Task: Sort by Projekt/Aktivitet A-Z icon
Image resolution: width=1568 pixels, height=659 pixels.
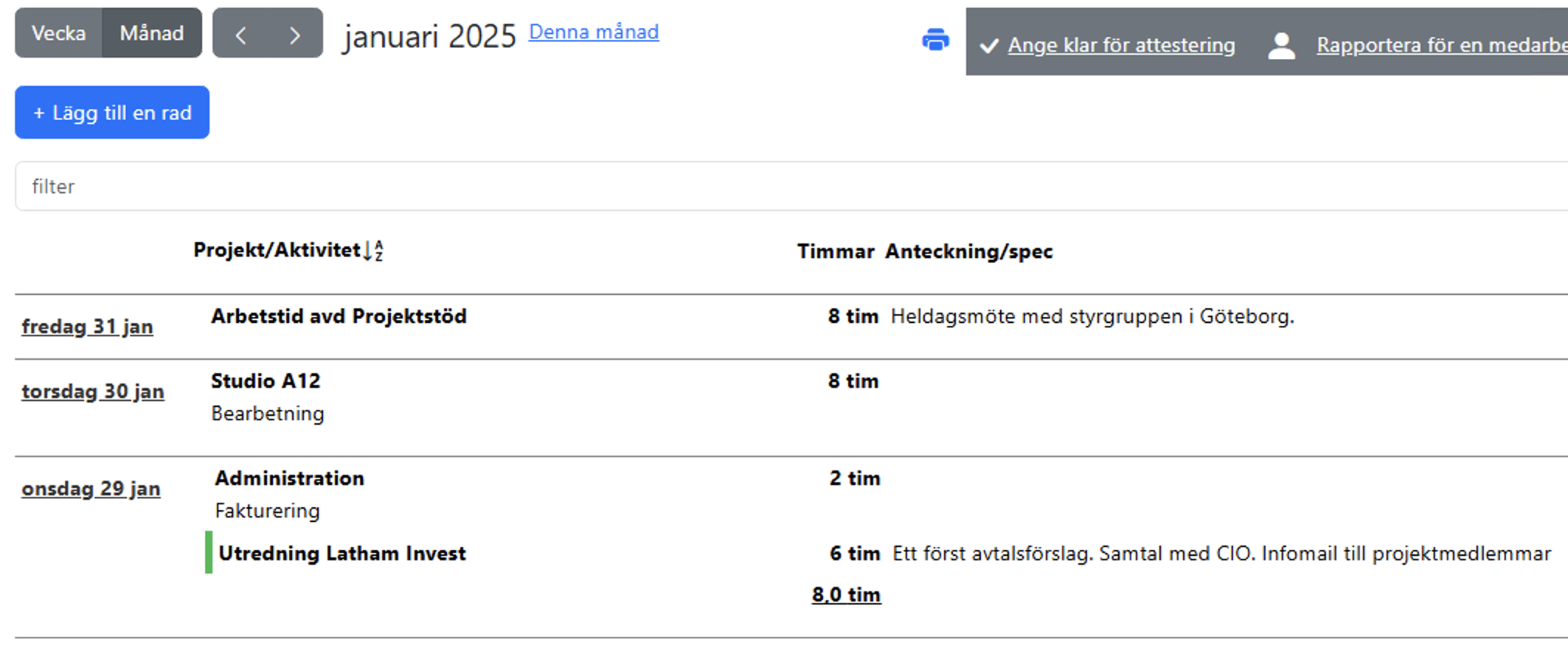Action: click(374, 251)
